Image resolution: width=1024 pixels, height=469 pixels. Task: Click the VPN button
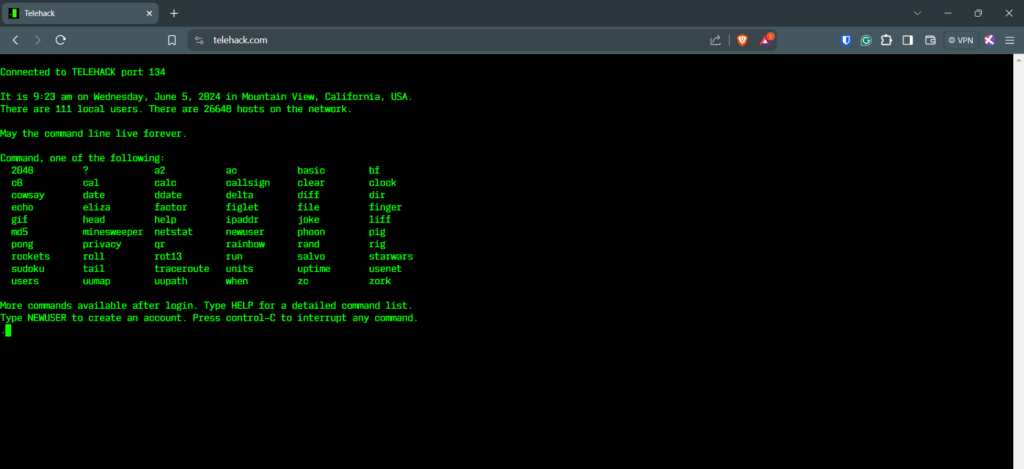pos(961,40)
